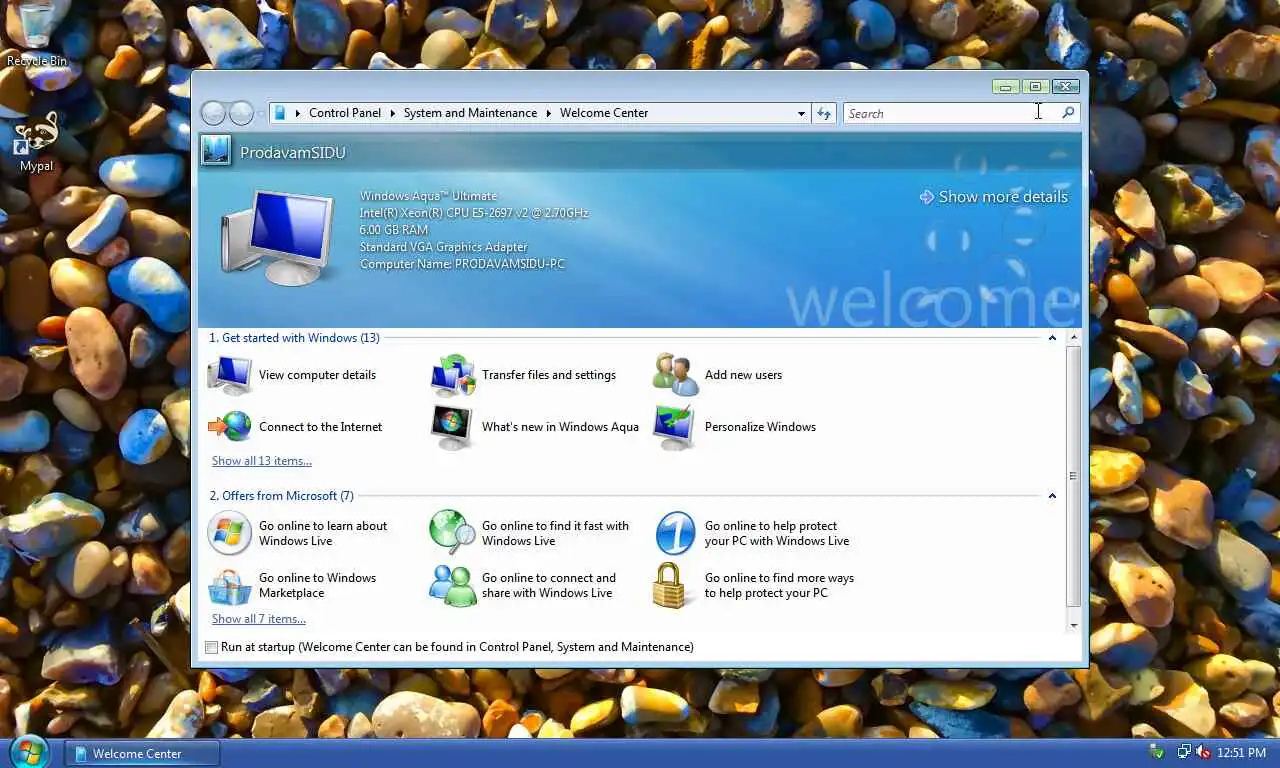The image size is (1280, 768).
Task: Open the Personalize Windows icon
Action: tap(675, 427)
